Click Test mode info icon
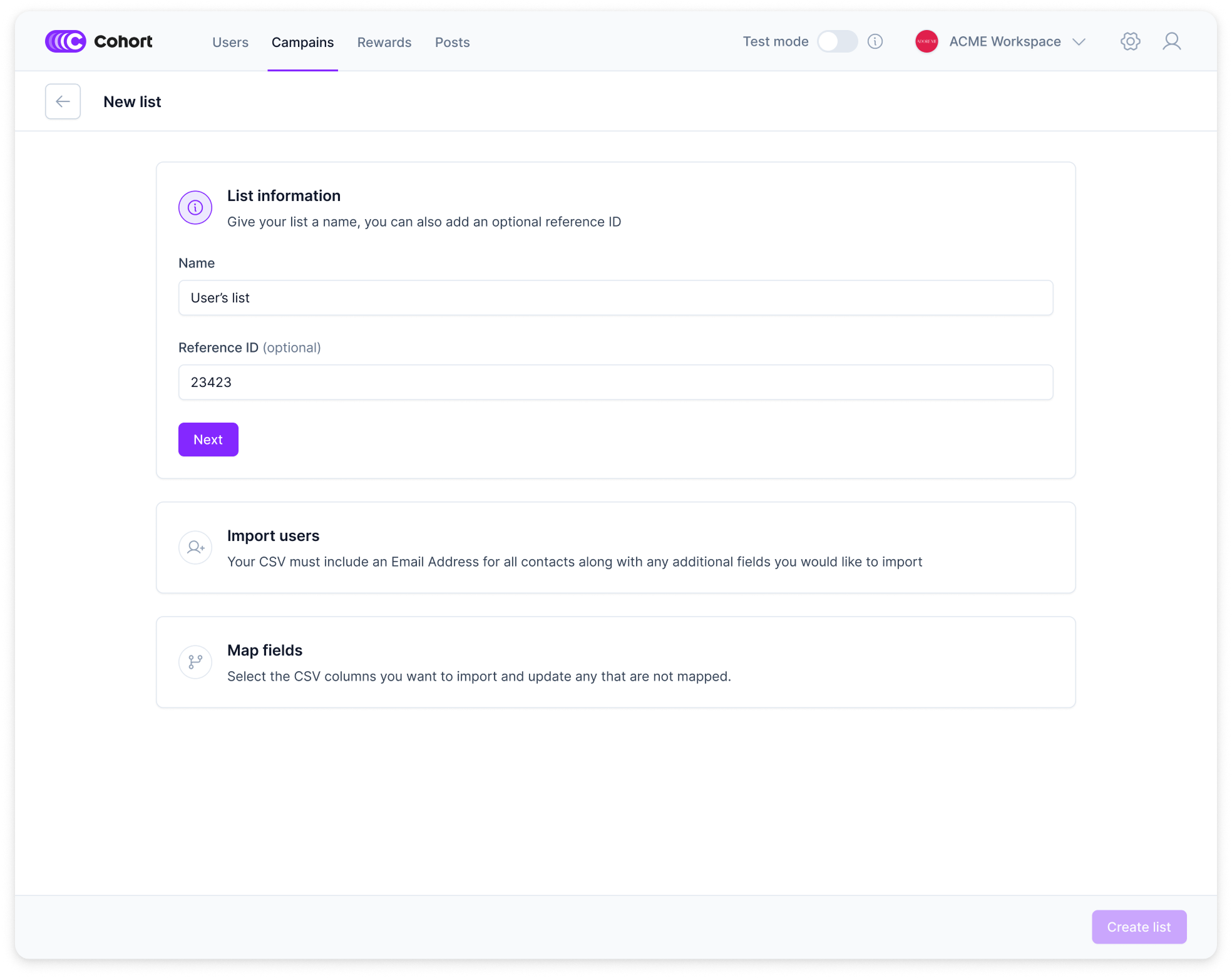Viewport: 1232px width, 978px height. [875, 41]
